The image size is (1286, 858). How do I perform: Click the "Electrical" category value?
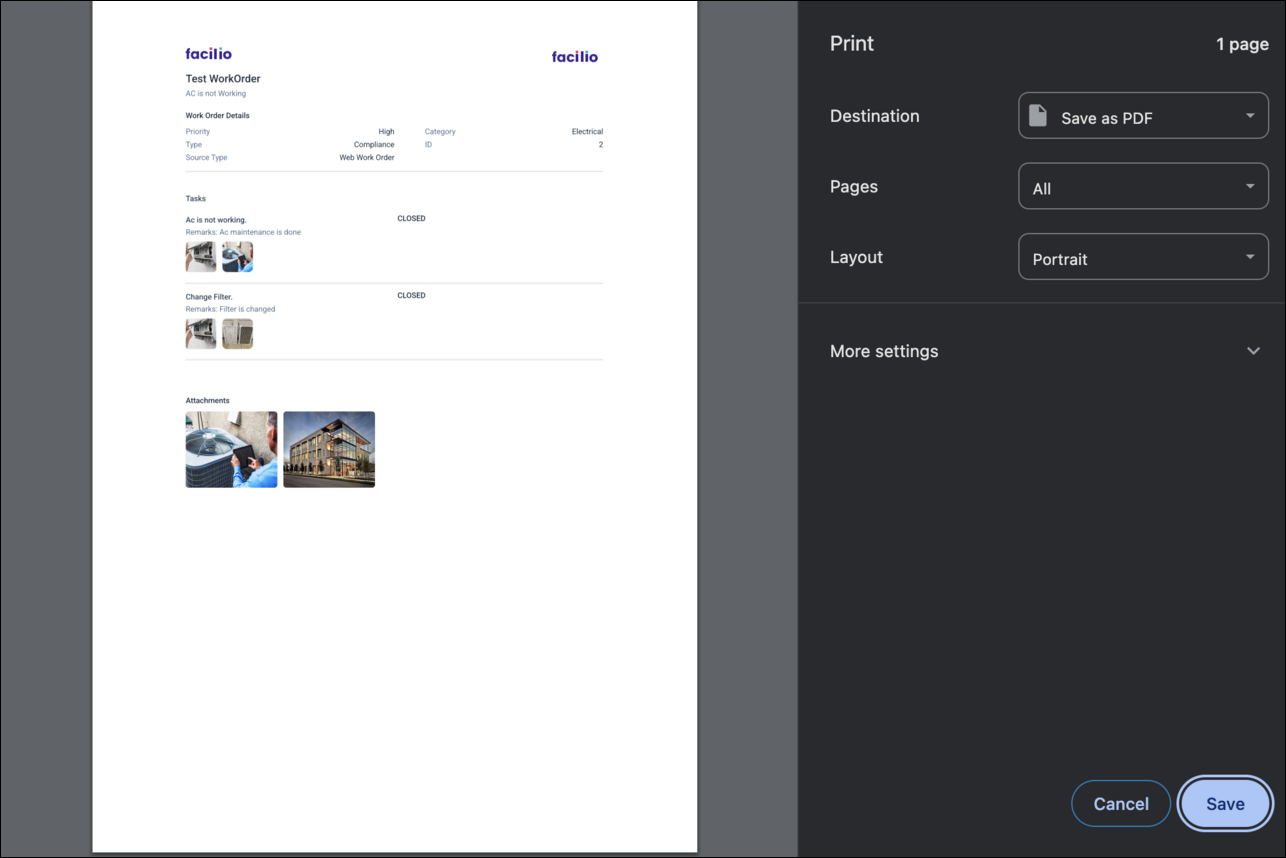(587, 132)
